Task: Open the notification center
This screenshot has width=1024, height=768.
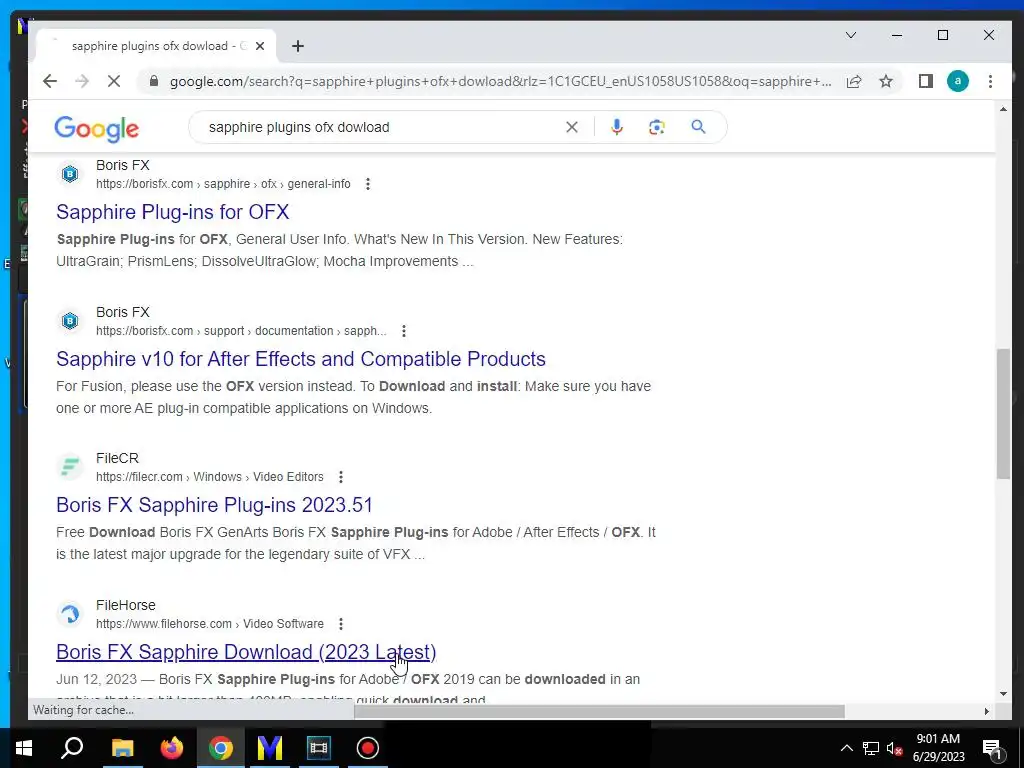Action: coord(992,748)
